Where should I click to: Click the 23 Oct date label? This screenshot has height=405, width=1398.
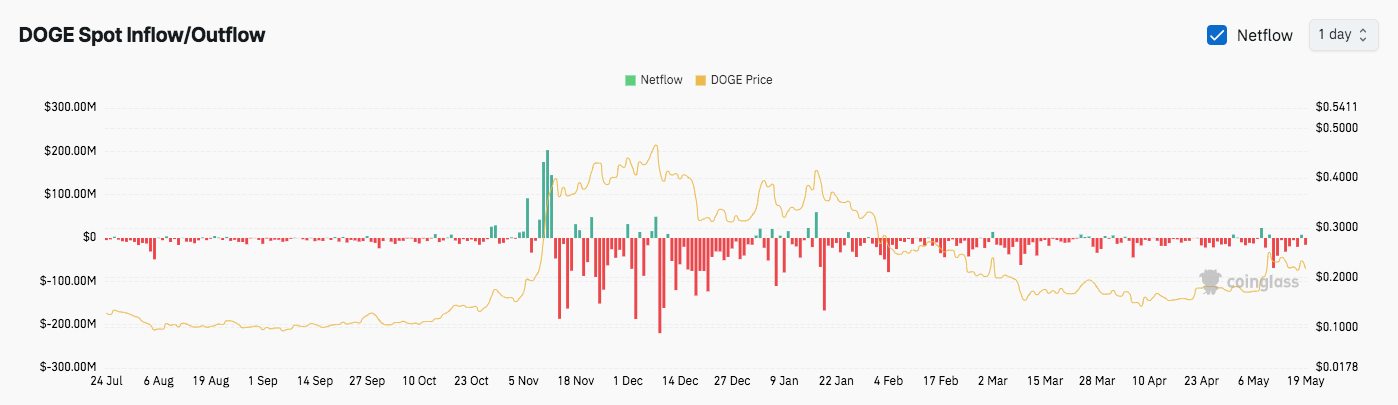point(472,381)
